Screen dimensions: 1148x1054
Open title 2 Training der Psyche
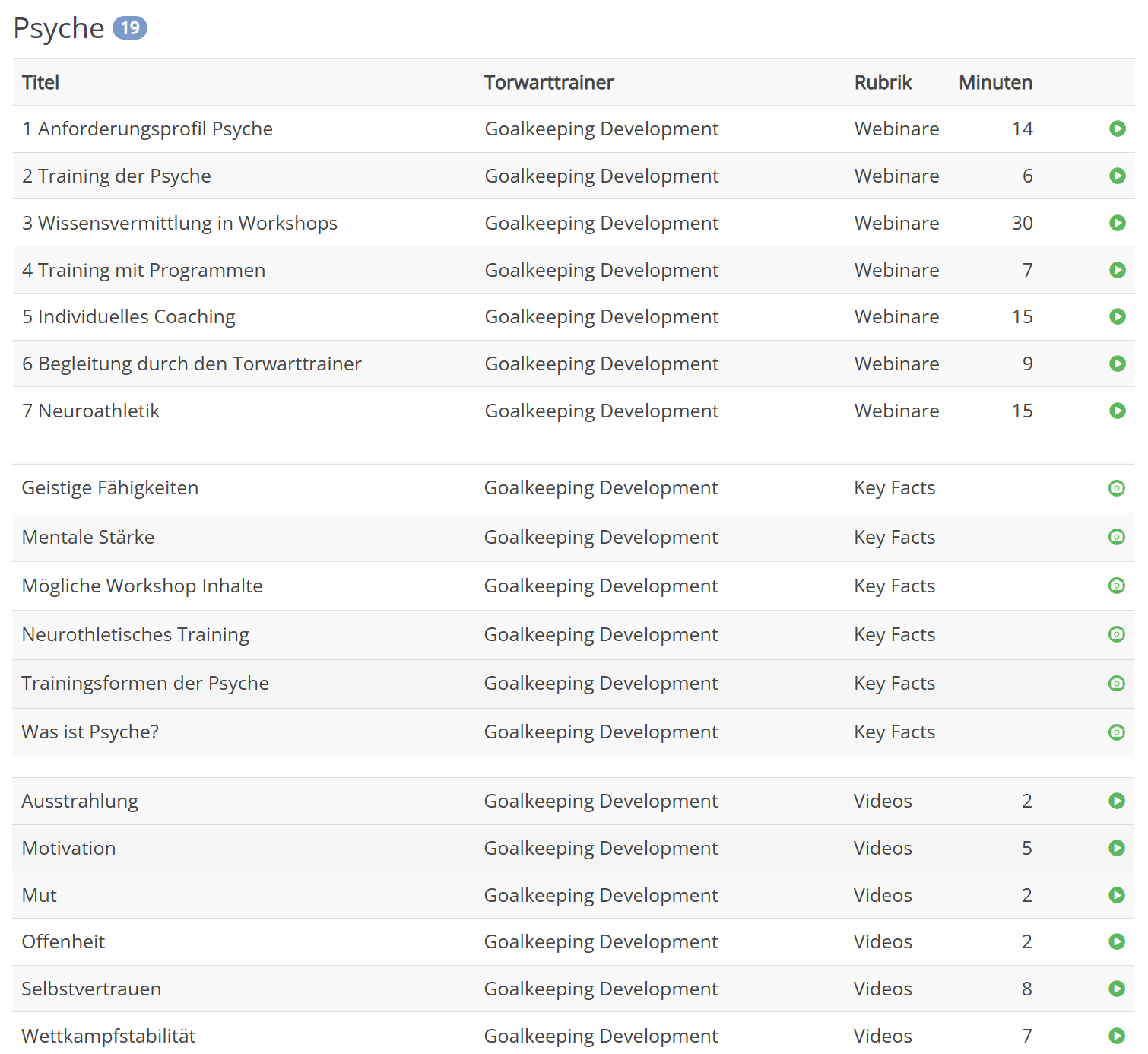tap(116, 176)
